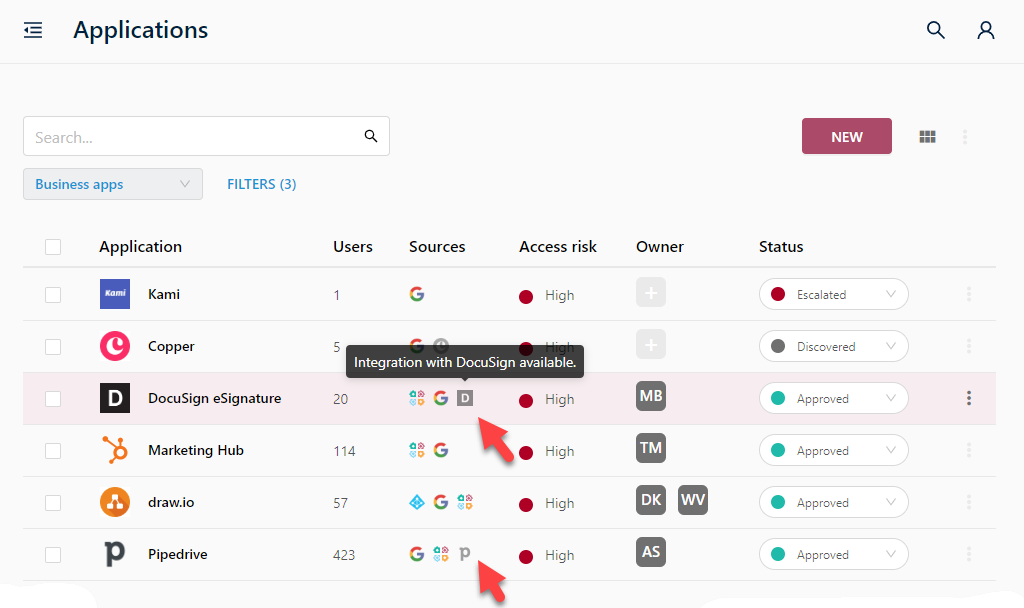Check the Pipedrive row checkbox
The image size is (1024, 608).
tap(53, 554)
